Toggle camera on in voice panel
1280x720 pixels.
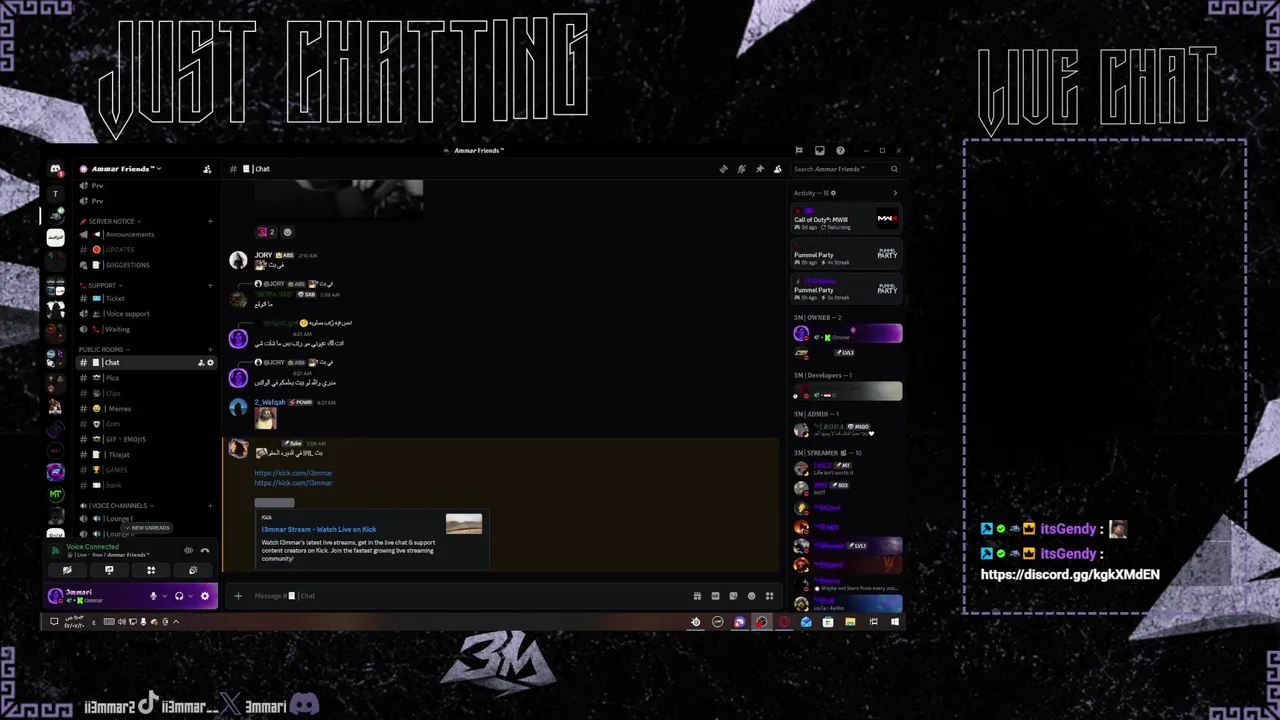pyautogui.click(x=67, y=570)
